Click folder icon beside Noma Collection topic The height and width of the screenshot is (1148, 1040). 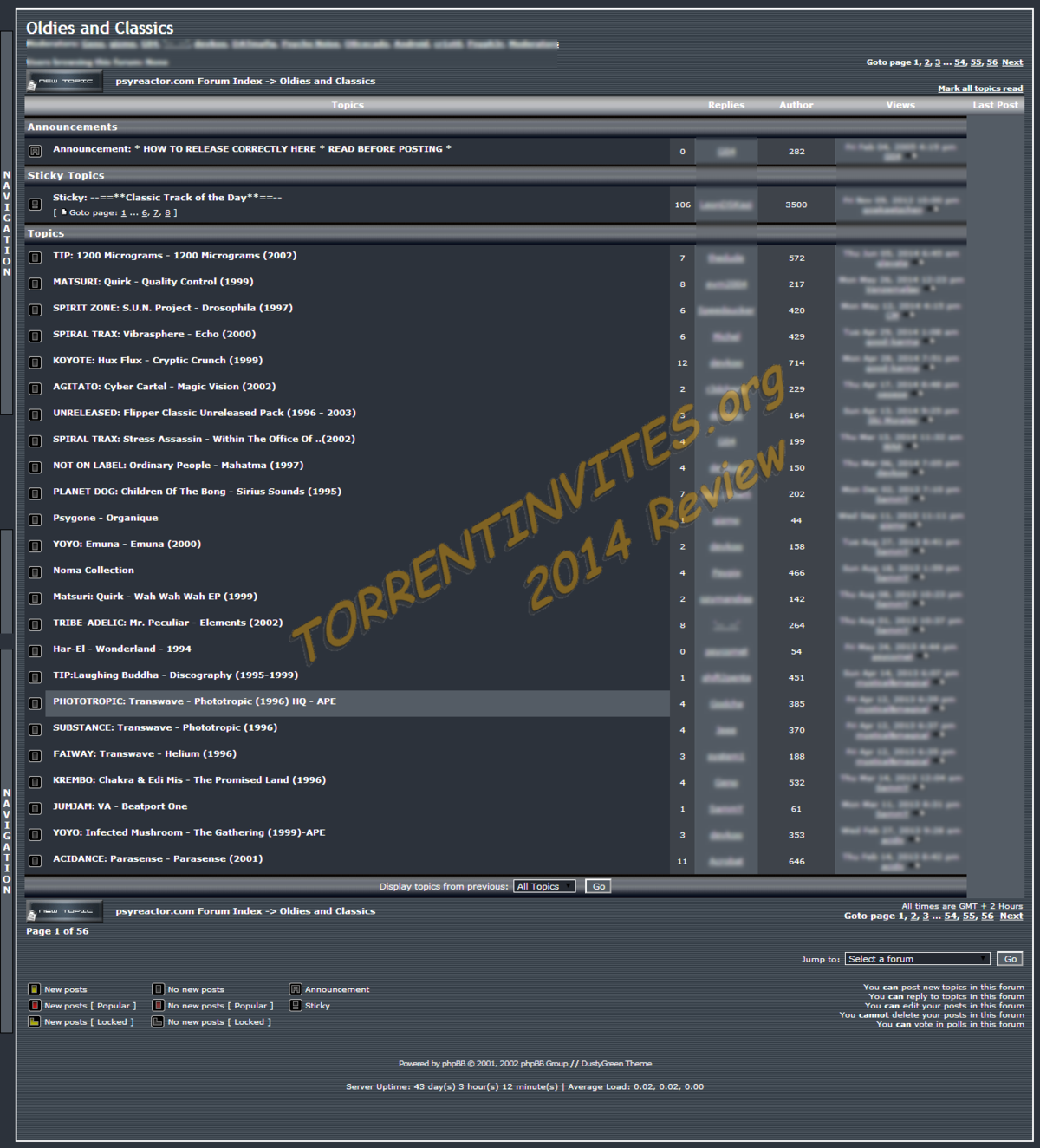[36, 572]
